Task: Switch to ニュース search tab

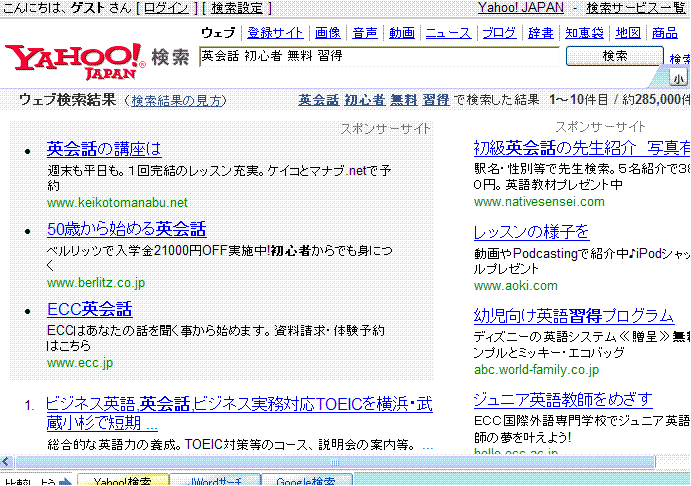Action: (448, 33)
